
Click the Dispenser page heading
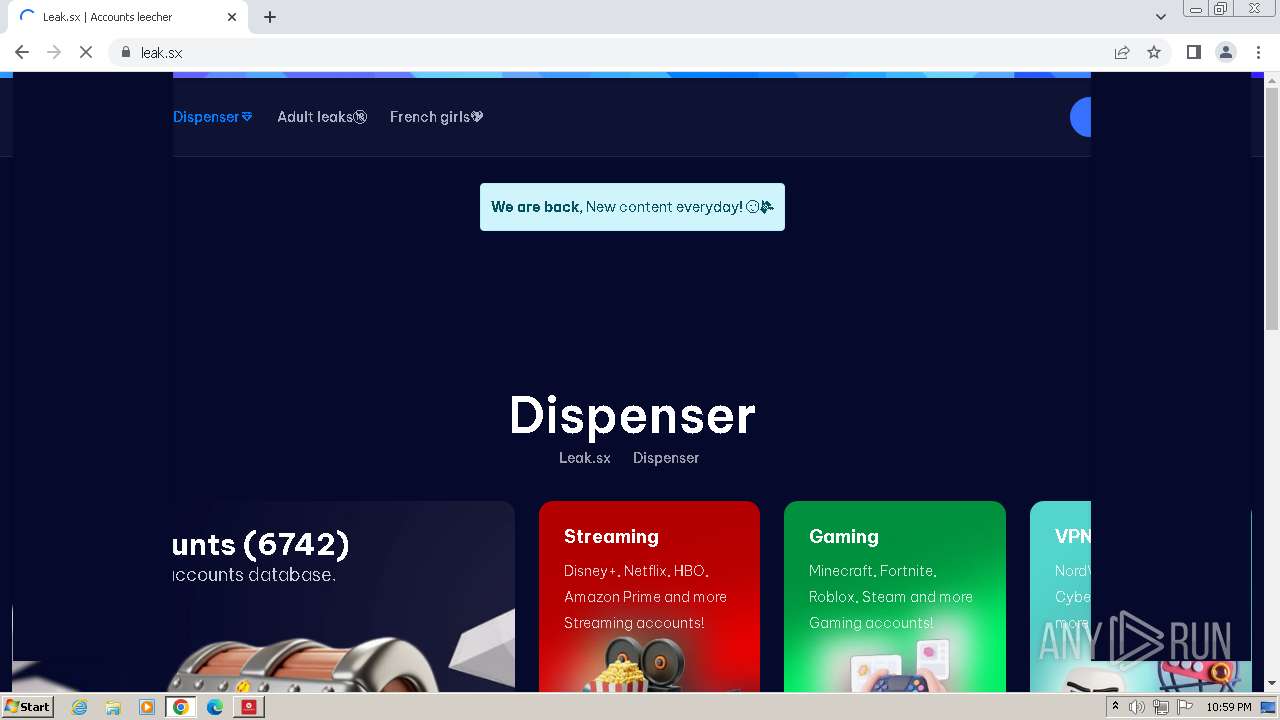[632, 415]
